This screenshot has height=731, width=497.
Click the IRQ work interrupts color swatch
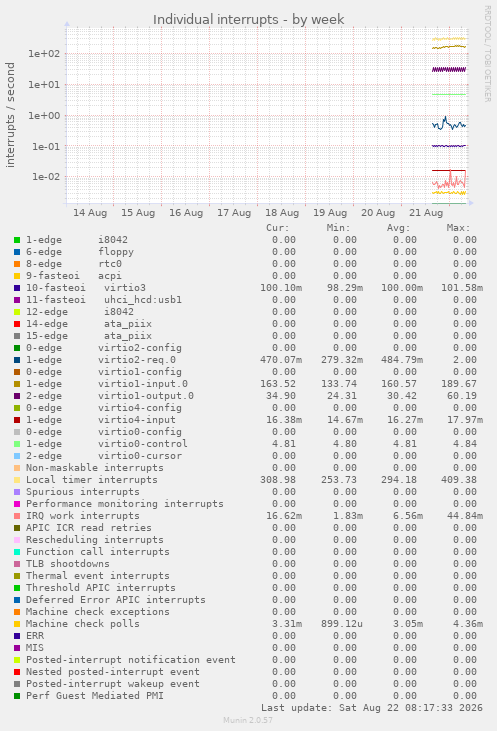(x=17, y=516)
